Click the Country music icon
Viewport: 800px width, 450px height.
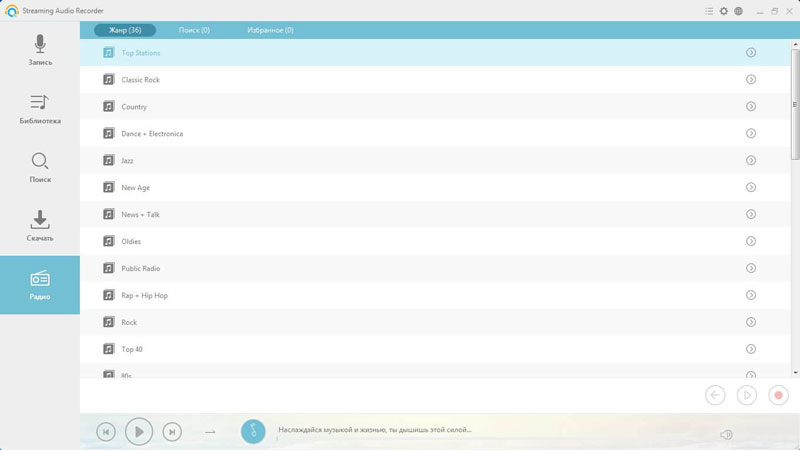point(108,107)
